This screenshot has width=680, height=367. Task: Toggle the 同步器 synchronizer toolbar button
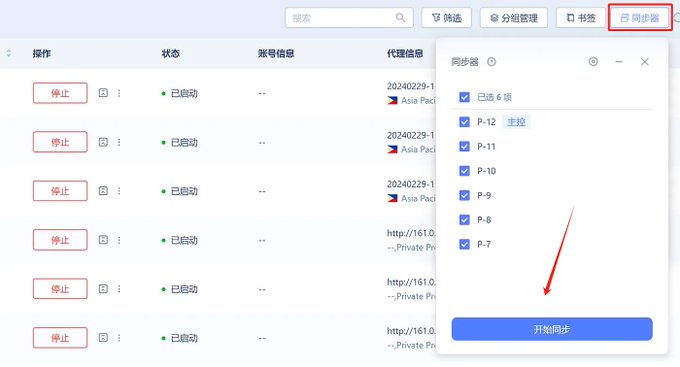click(x=640, y=18)
